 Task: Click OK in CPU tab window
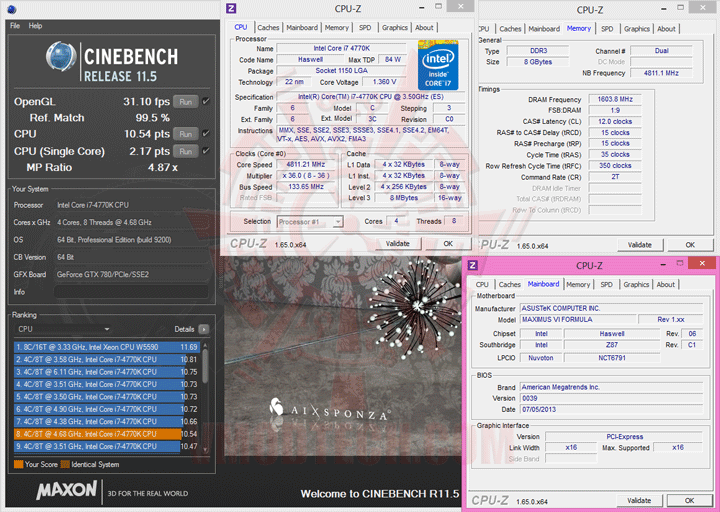click(448, 244)
